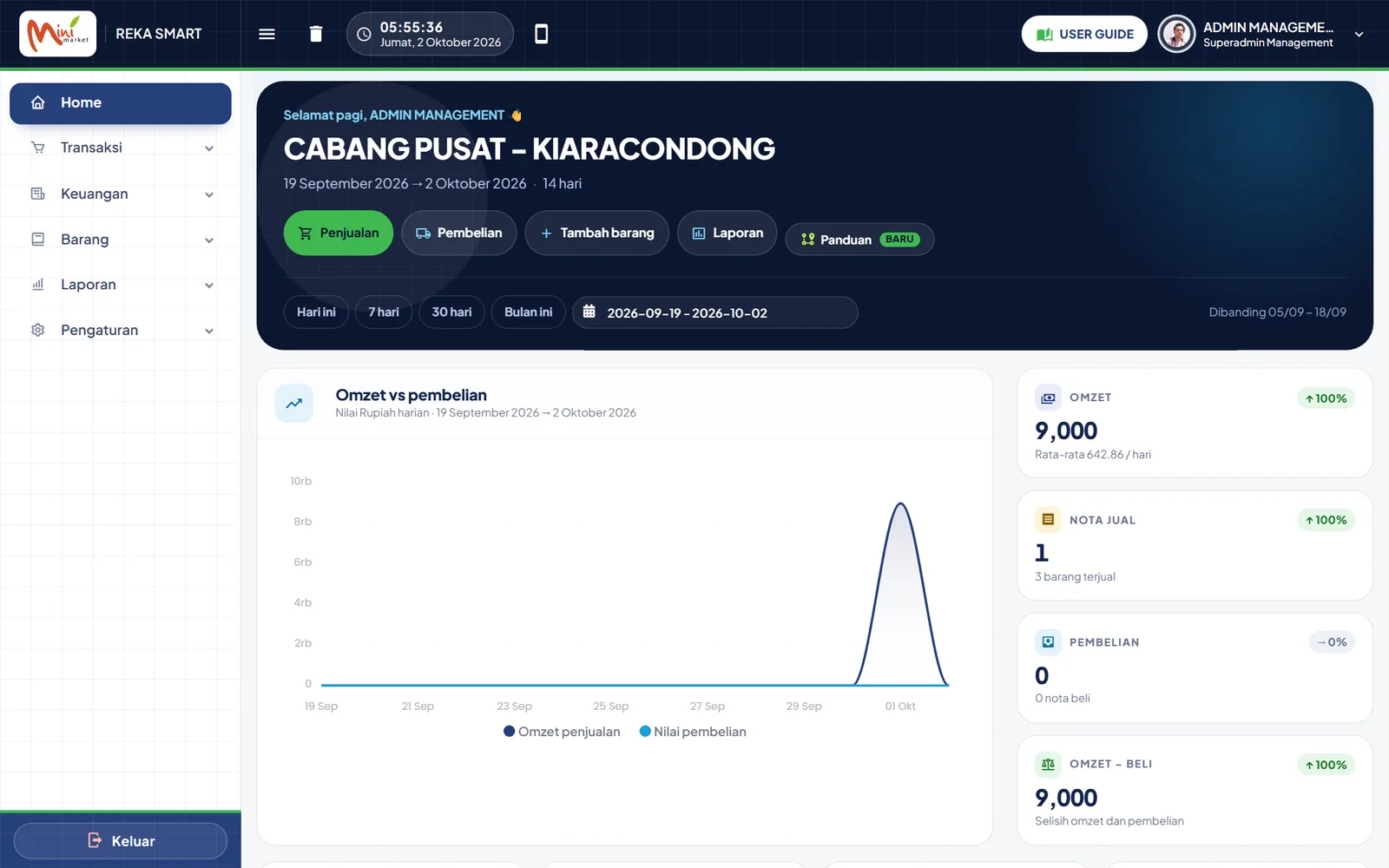Expand the Transaksi menu
Screen dimensions: 1389x868
(121, 148)
